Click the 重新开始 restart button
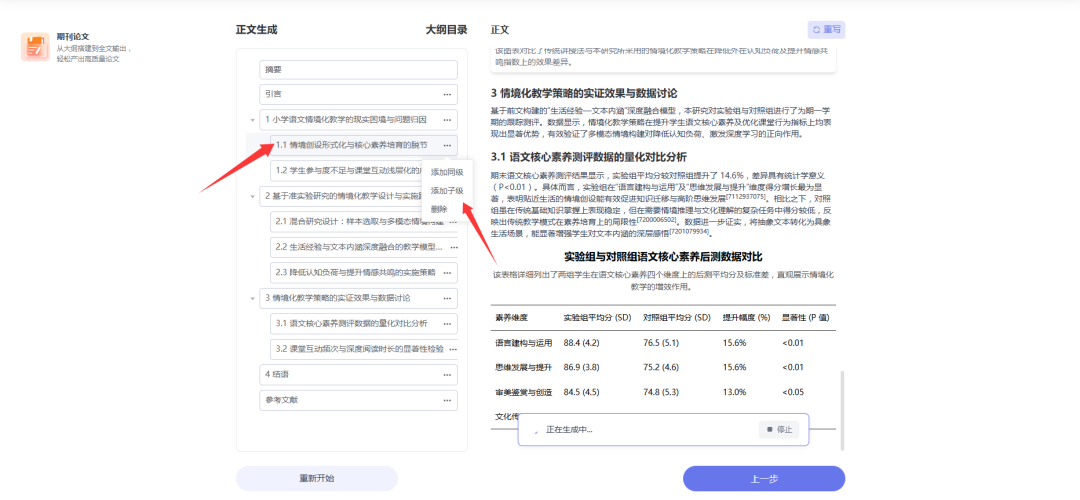Image resolution: width=1080 pixels, height=500 pixels. (317, 479)
